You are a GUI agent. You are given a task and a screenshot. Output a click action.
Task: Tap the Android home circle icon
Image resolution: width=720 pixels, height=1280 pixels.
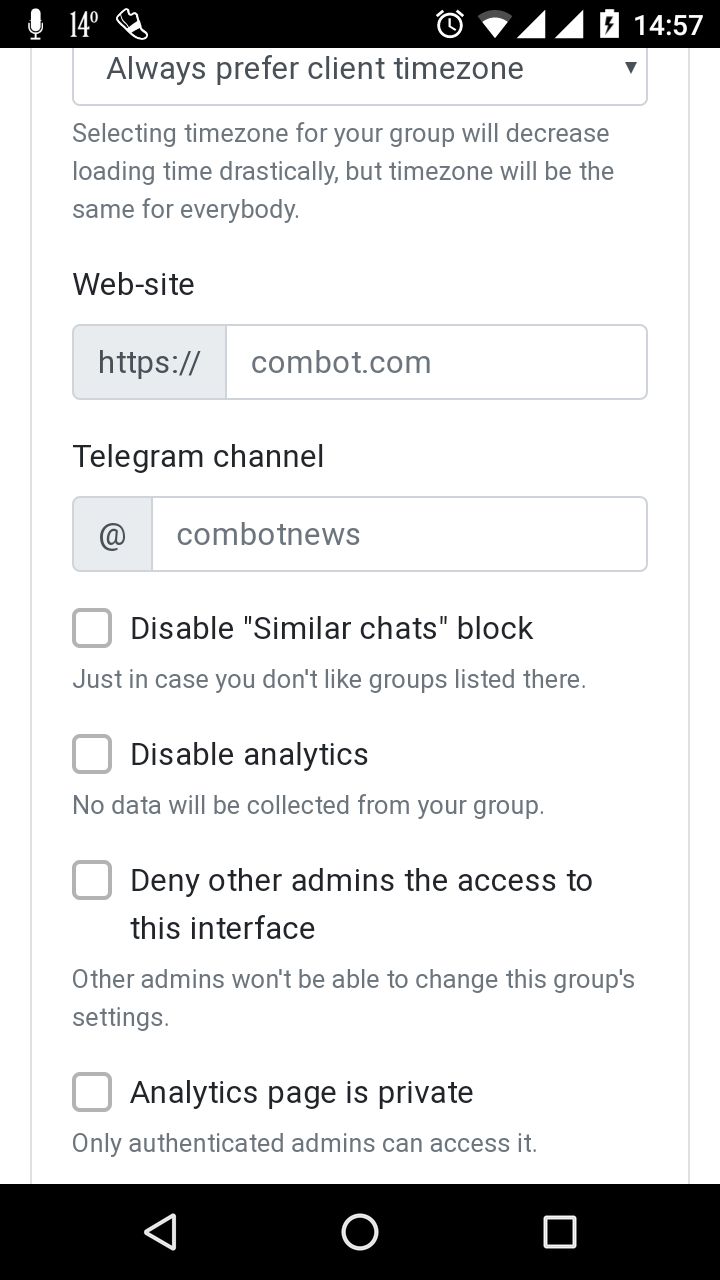coord(360,1232)
